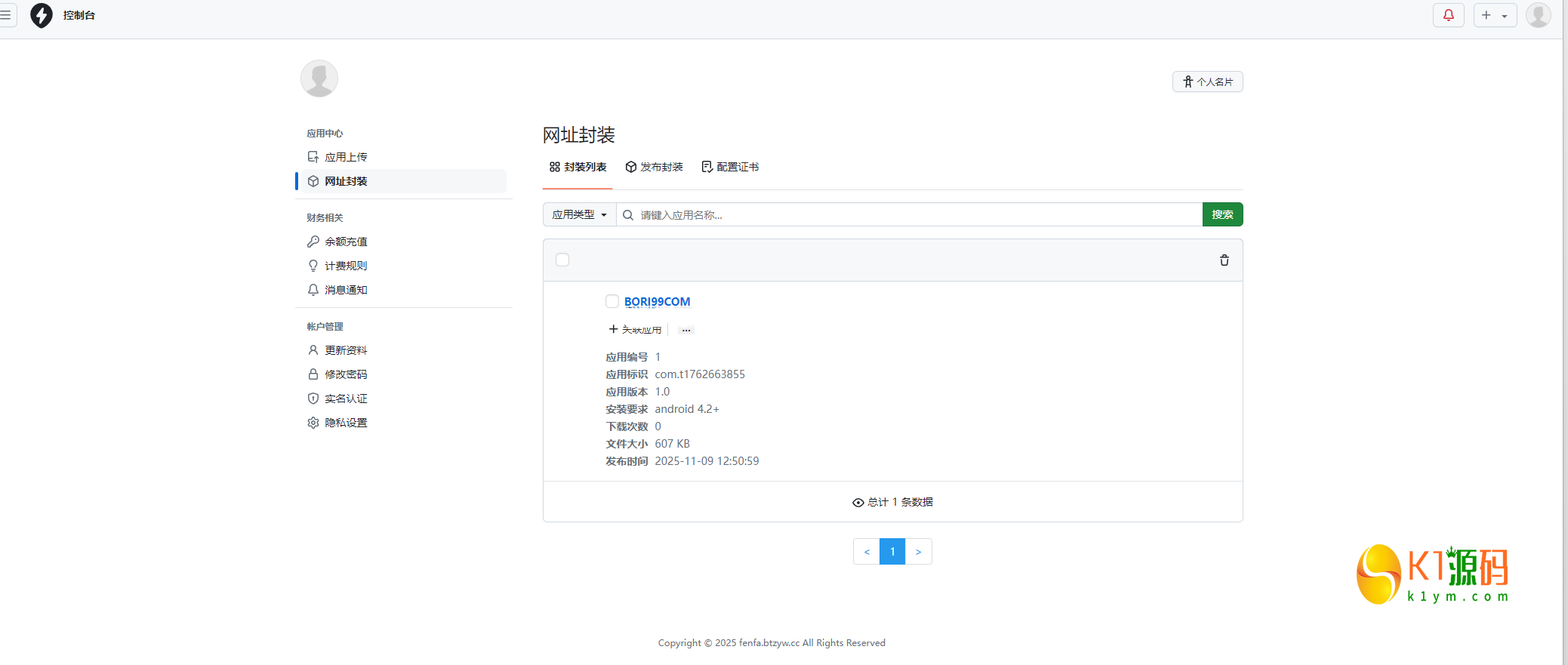Open notifications bell icon

point(1448,15)
